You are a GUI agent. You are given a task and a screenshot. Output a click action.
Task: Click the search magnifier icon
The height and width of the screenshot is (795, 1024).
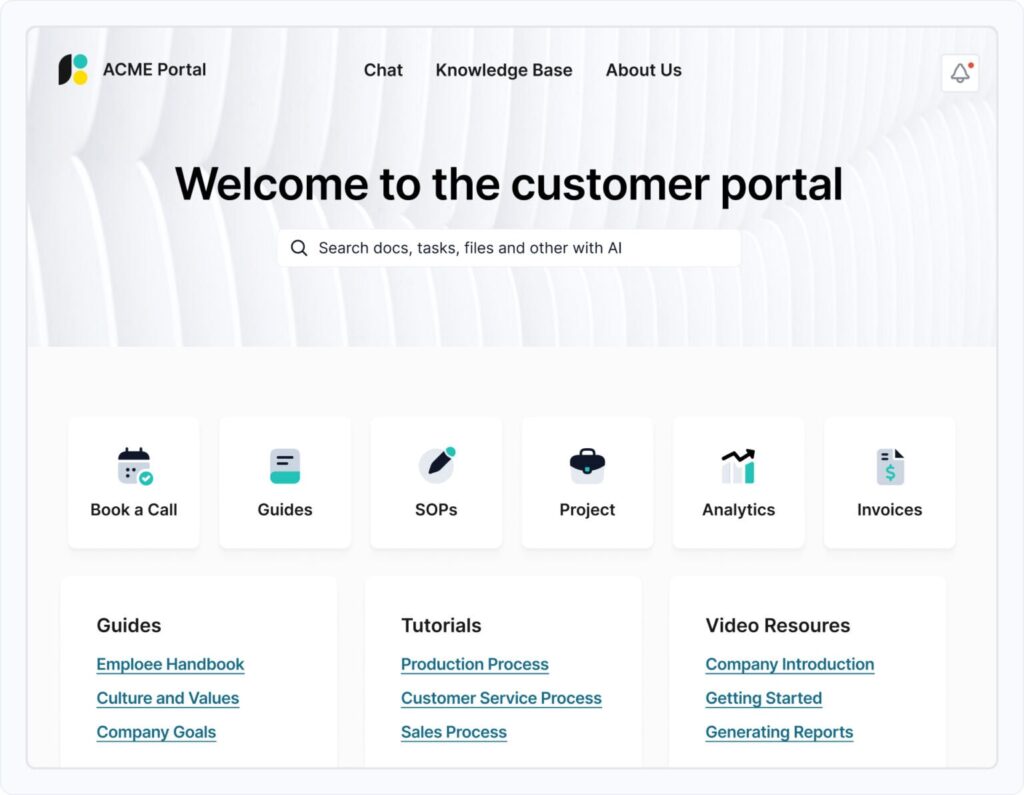(299, 248)
